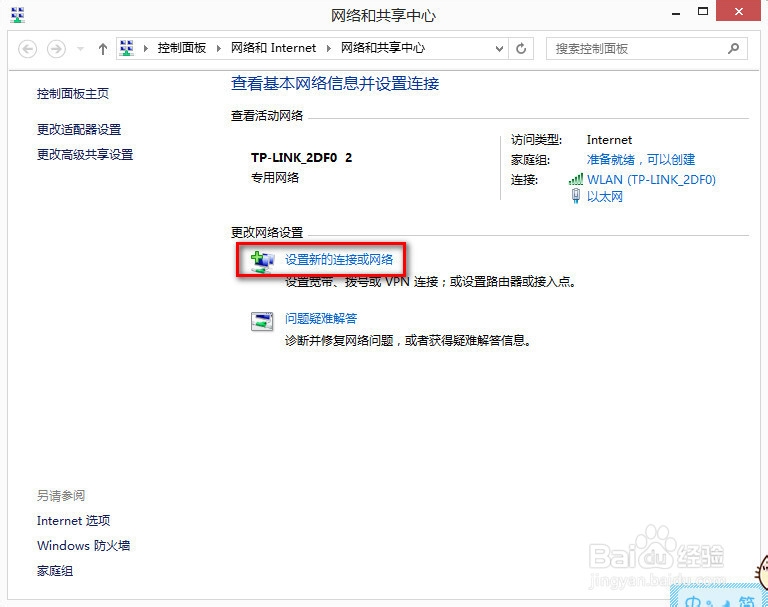Click the Forward navigation arrow
This screenshot has width=768, height=607.
pos(56,49)
